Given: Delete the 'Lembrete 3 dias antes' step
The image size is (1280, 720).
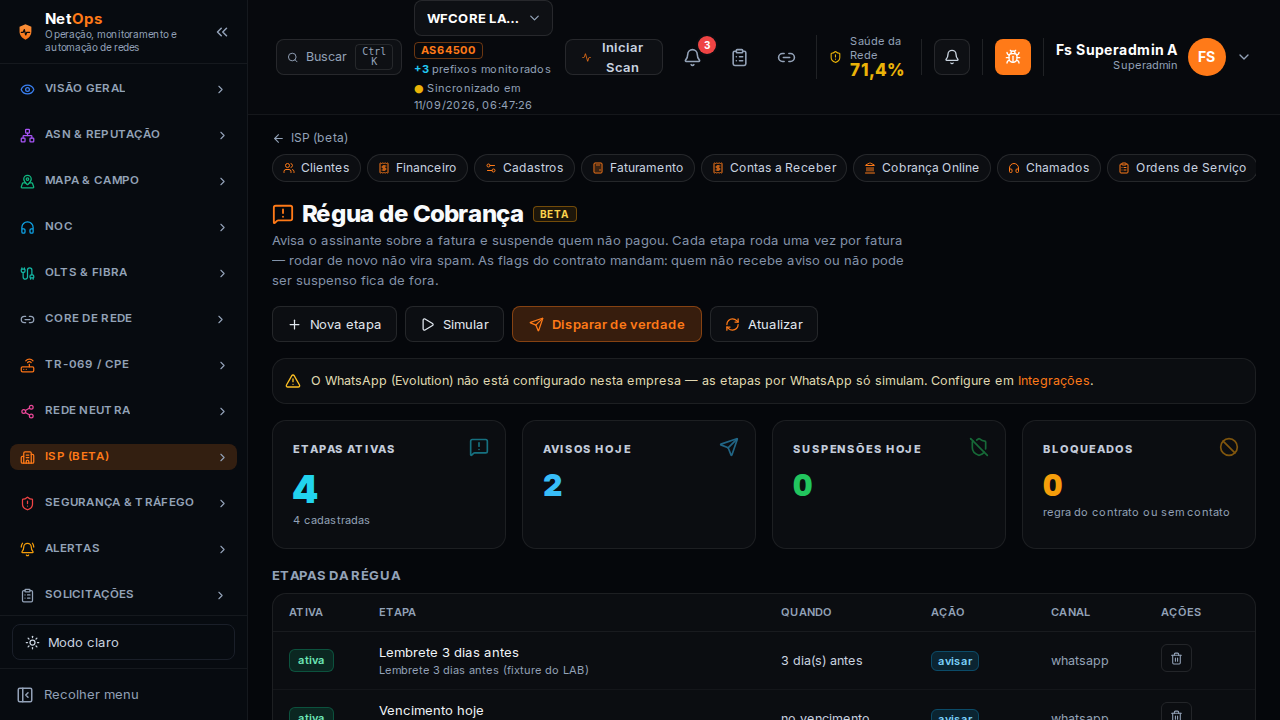Looking at the screenshot, I should click(x=1176, y=658).
